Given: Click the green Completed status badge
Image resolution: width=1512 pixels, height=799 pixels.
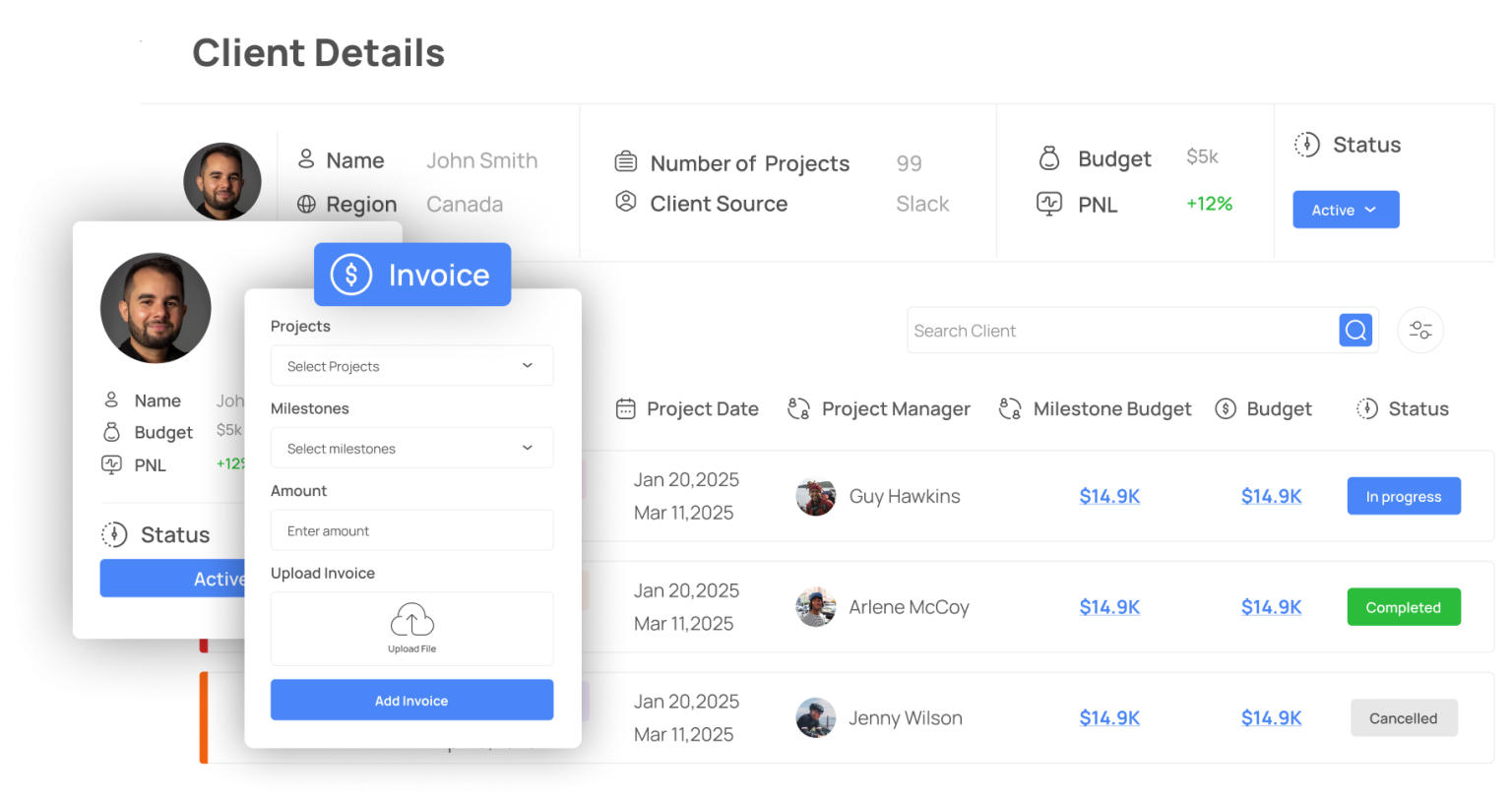Looking at the screenshot, I should click(1403, 608).
